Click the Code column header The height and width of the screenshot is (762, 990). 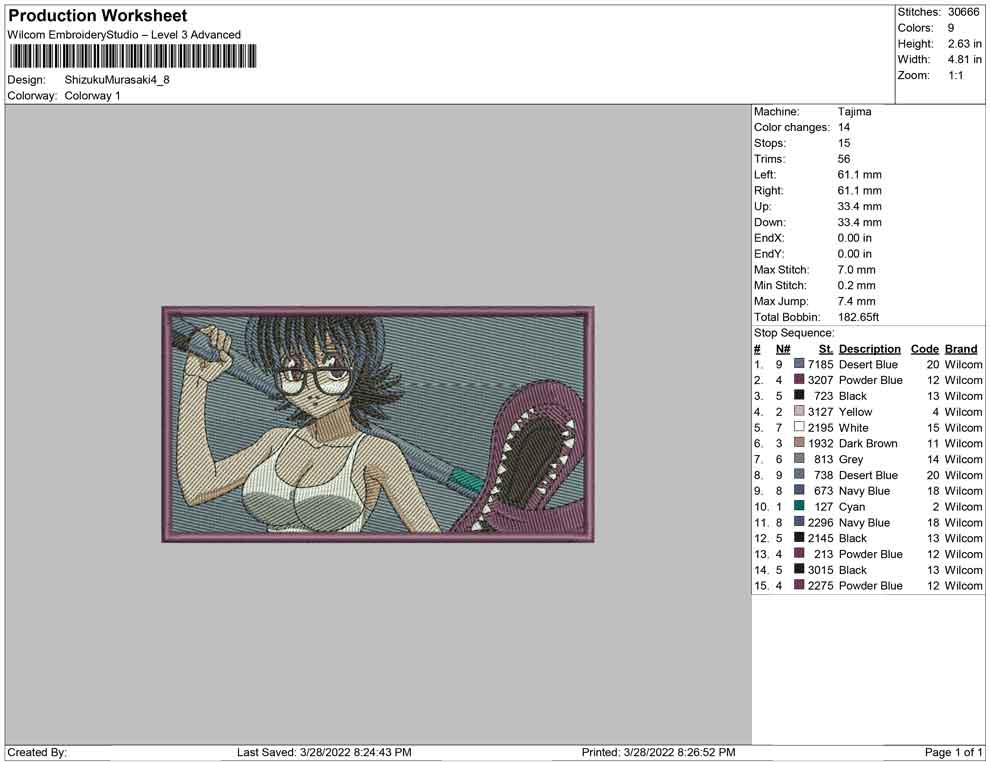coord(924,349)
